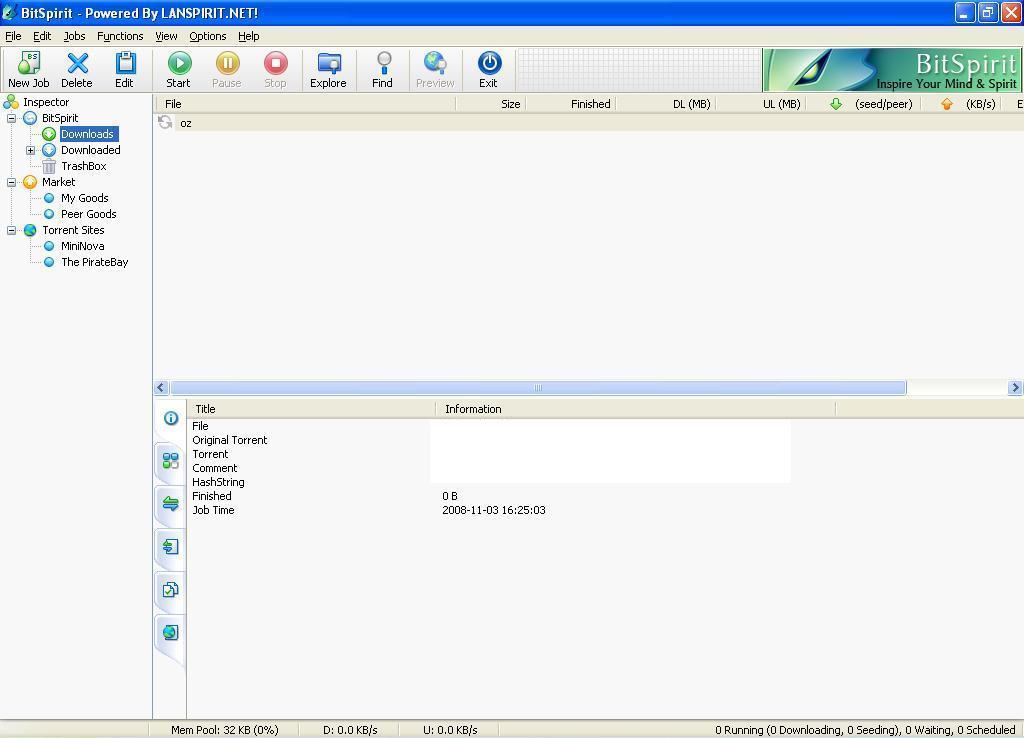Open the Help menu
This screenshot has width=1024, height=738.
point(248,36)
